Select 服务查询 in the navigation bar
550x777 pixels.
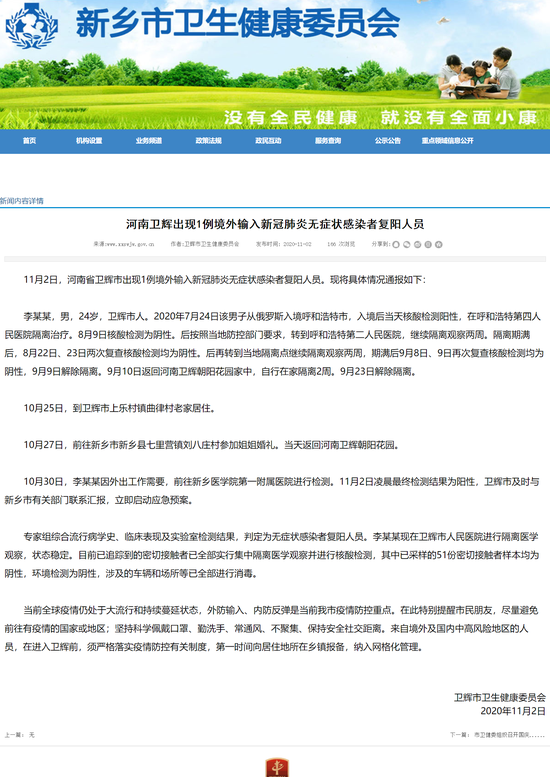328,141
